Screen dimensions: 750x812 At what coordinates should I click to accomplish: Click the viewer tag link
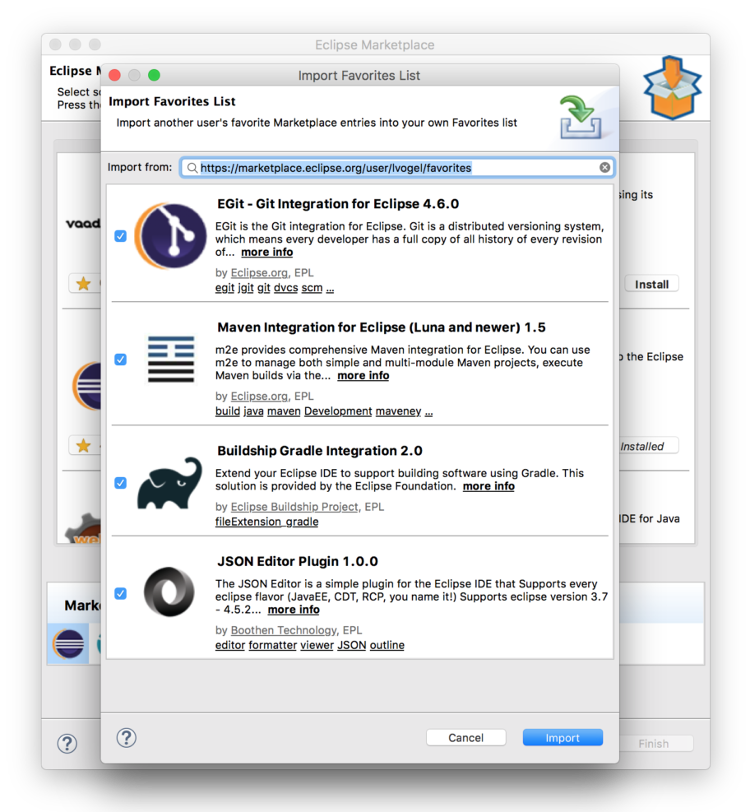(x=317, y=645)
